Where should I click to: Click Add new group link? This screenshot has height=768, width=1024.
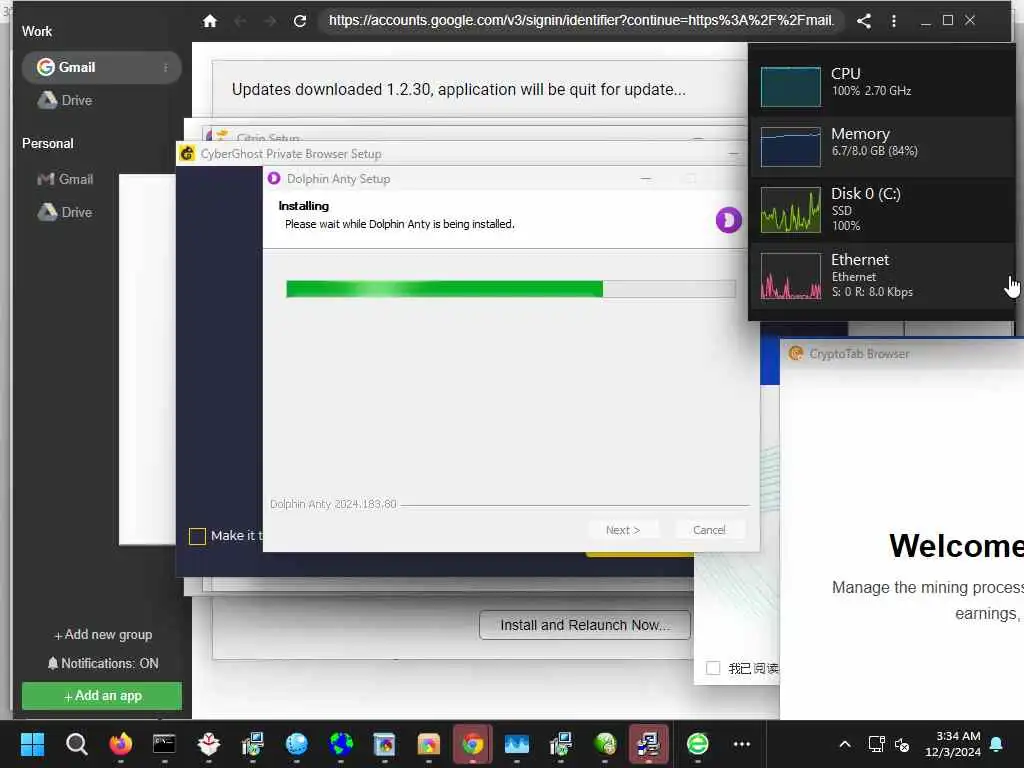[x=103, y=635]
